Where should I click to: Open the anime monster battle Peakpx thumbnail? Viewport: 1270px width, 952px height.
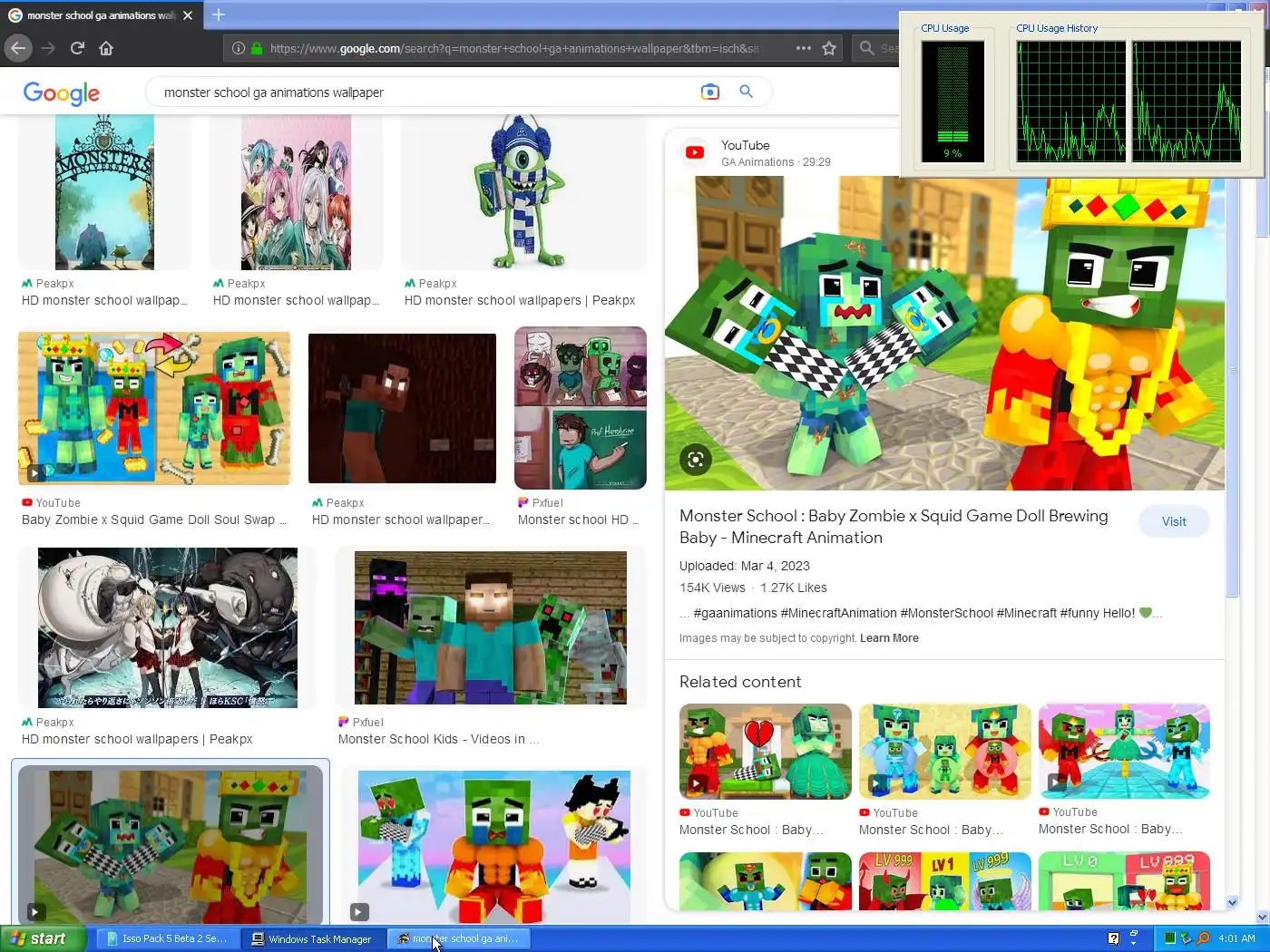coord(168,627)
